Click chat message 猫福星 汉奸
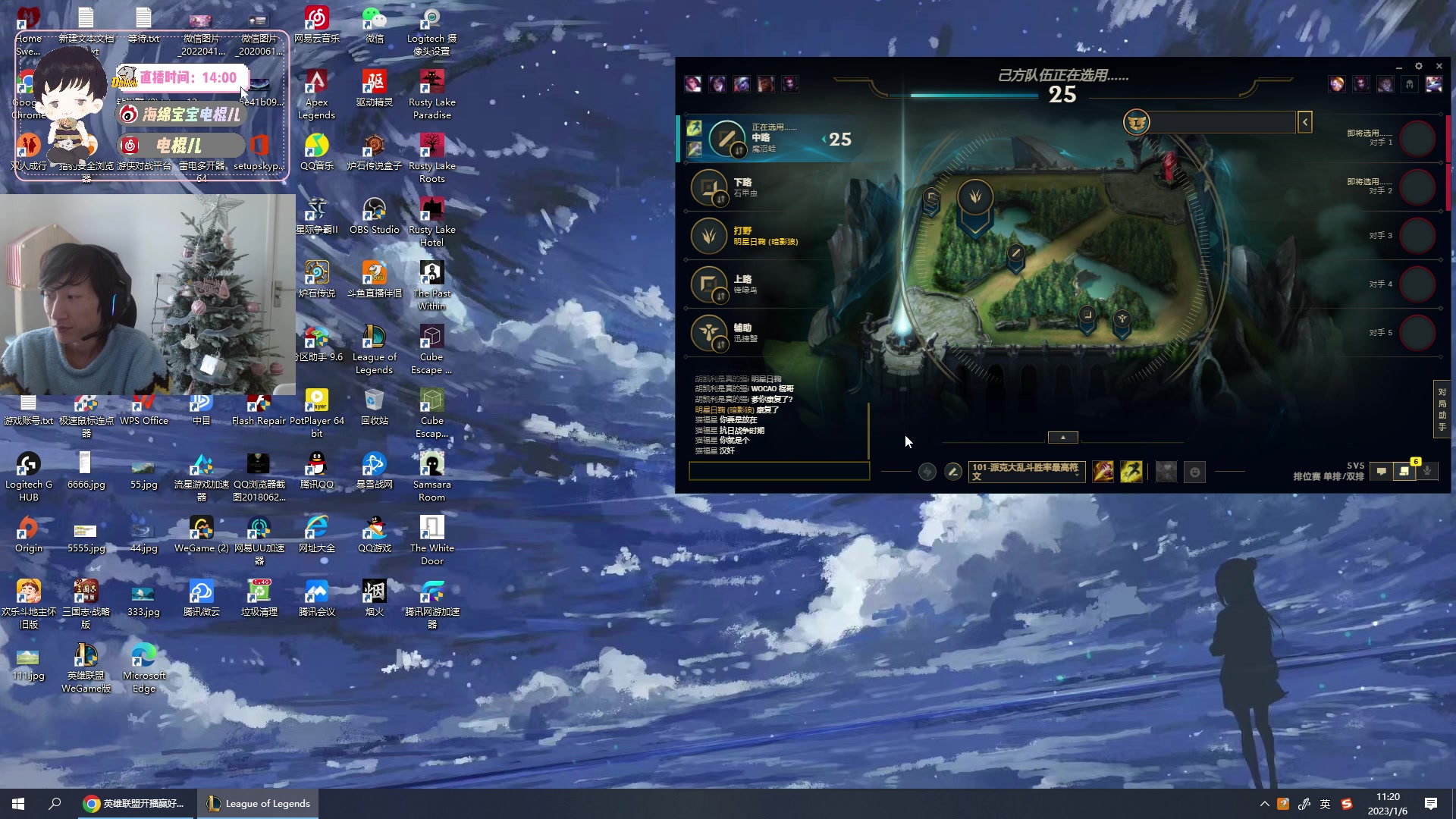Image resolution: width=1456 pixels, height=819 pixels. (715, 450)
